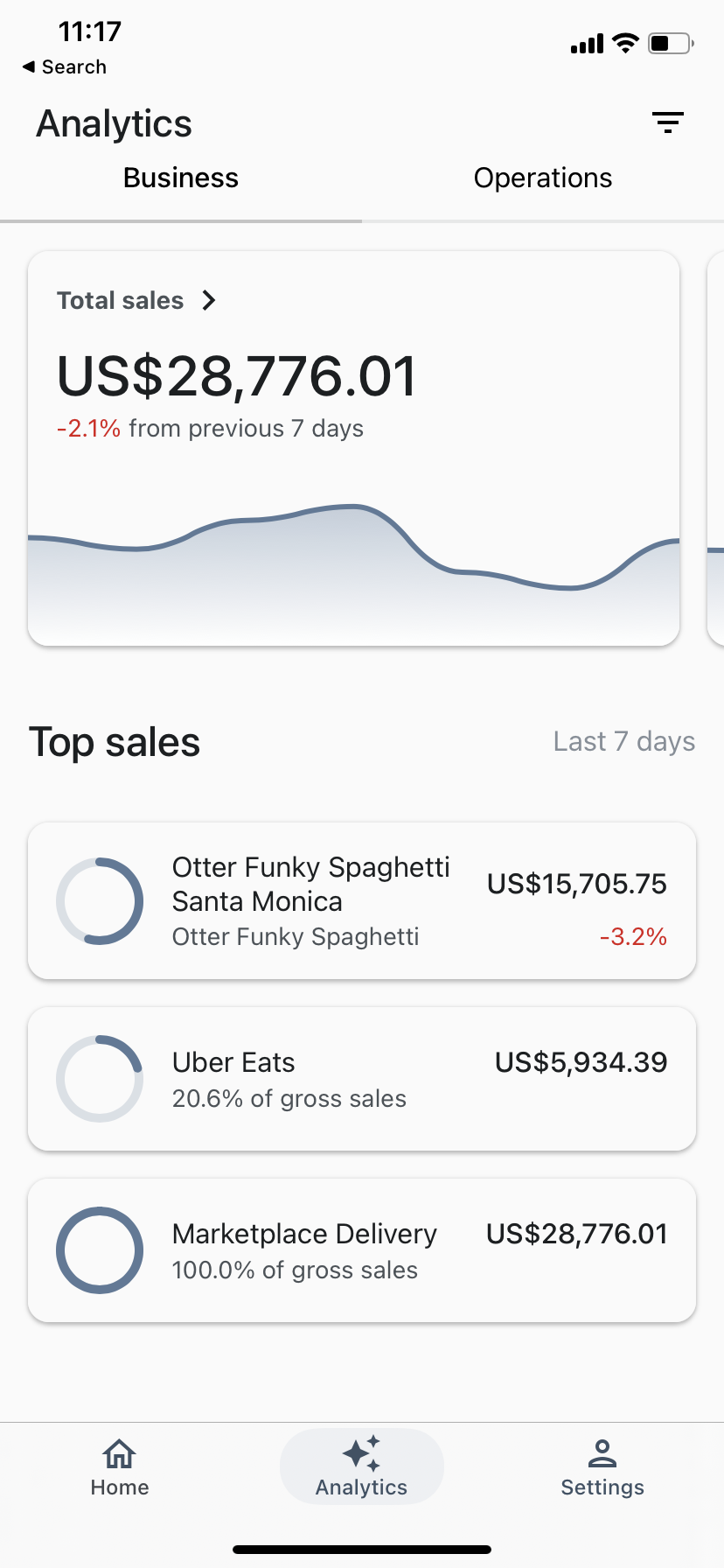724x1568 pixels.
Task: Tap the US$28,776.01 Marketplace Delivery amount
Action: click(x=576, y=1234)
